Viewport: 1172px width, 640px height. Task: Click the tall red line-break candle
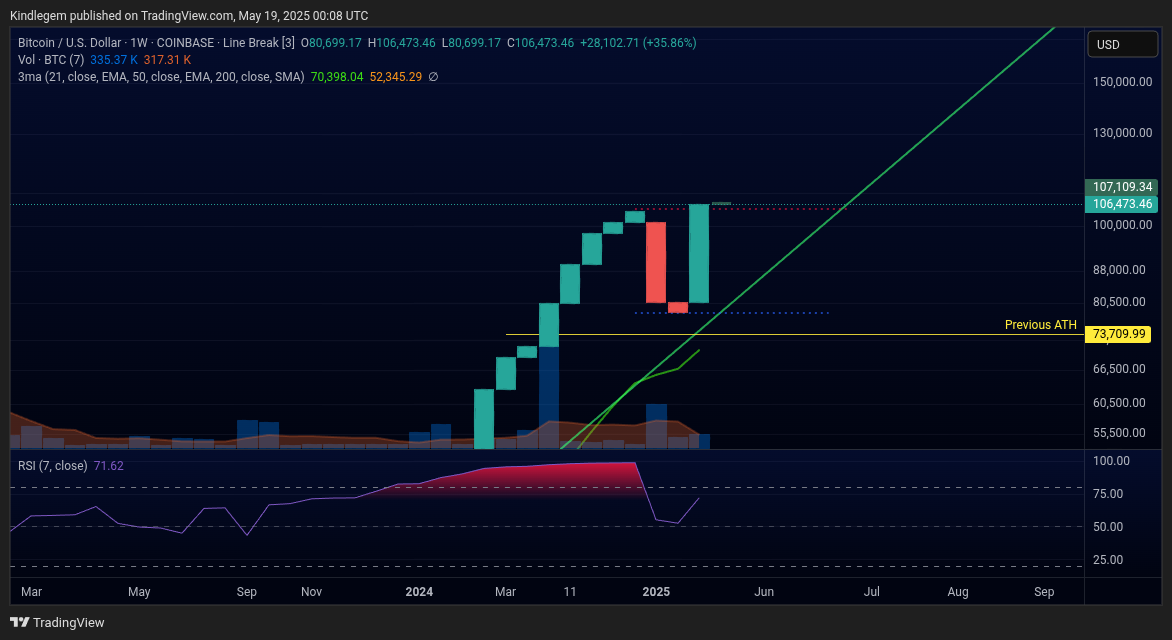(x=656, y=262)
